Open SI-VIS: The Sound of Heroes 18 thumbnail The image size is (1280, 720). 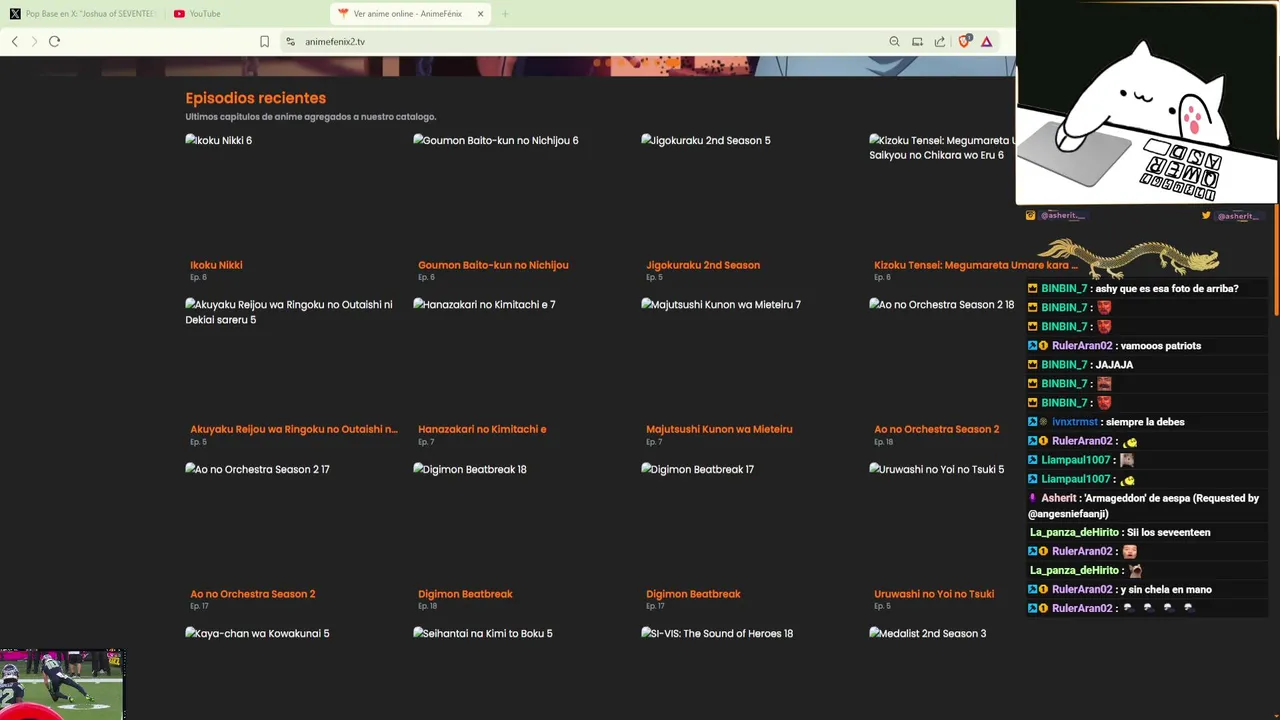click(x=748, y=672)
